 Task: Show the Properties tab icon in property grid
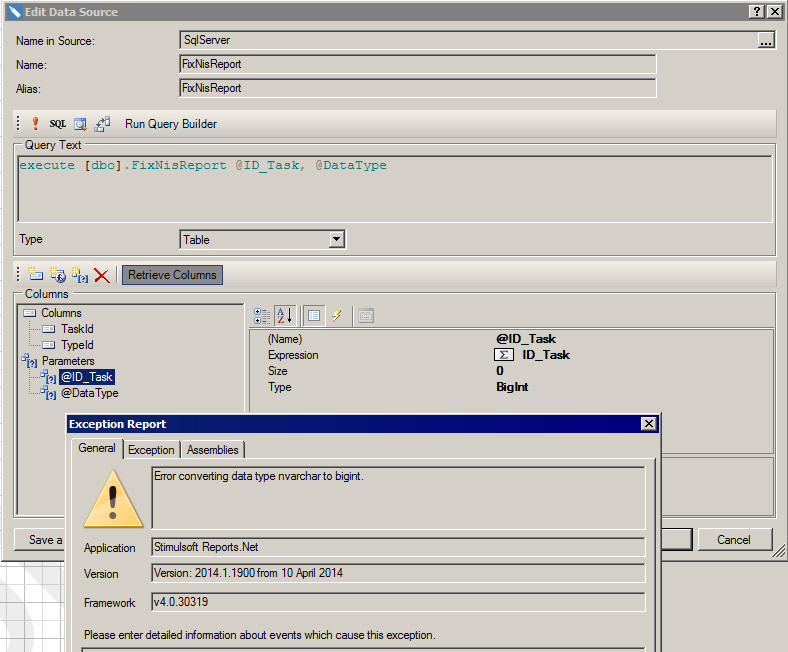tap(314, 316)
